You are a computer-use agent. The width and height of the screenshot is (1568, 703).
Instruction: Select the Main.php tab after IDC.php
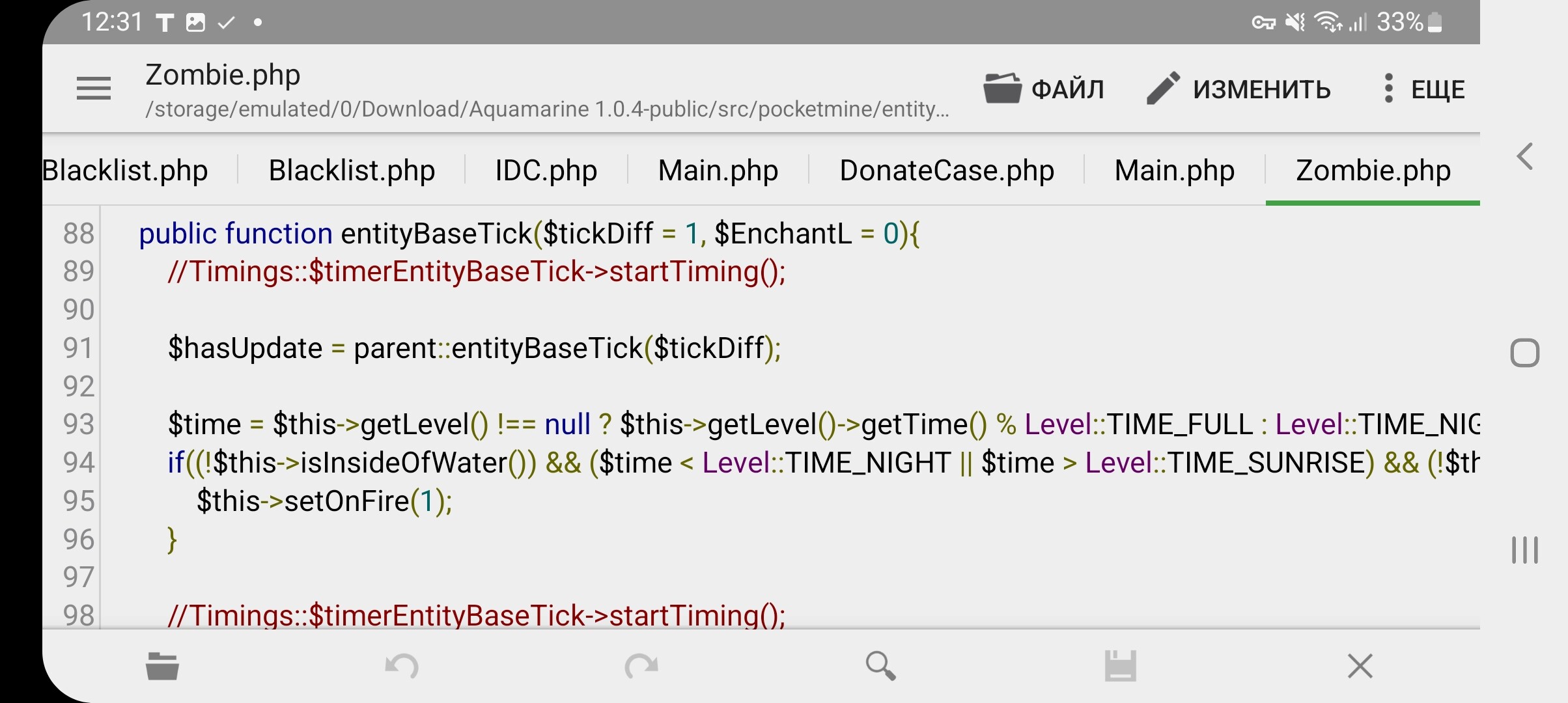(x=718, y=171)
